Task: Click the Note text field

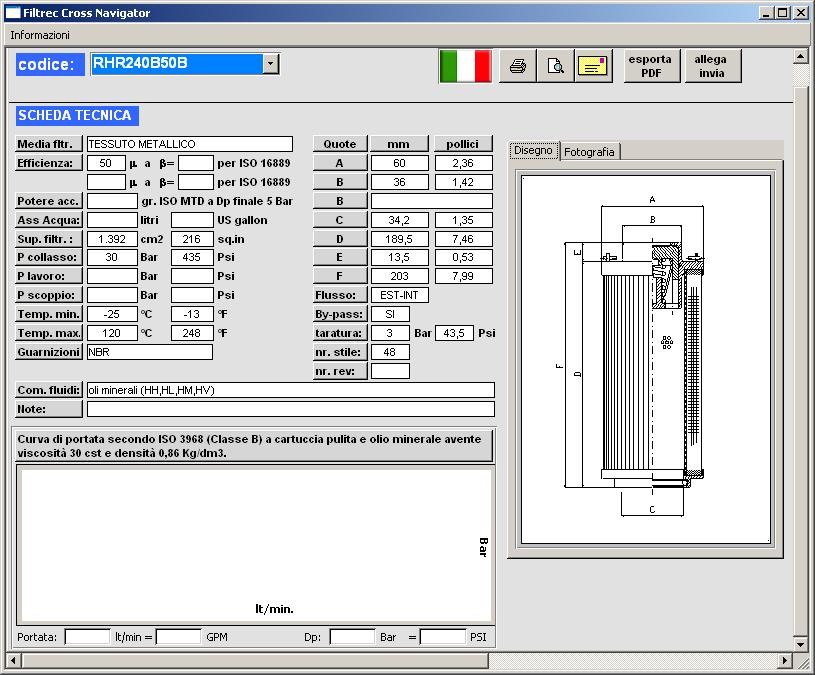Action: [x=290, y=409]
